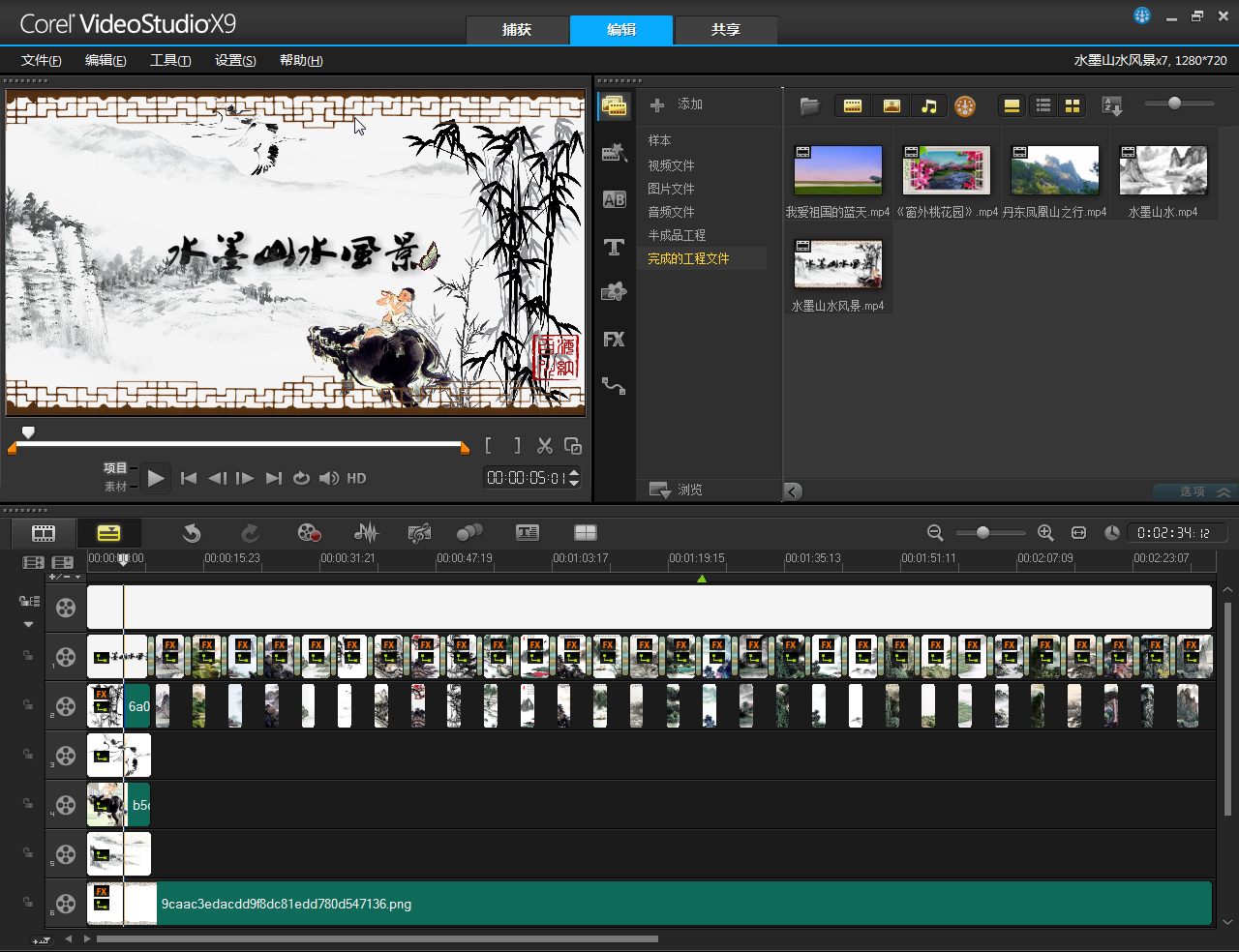1239x952 pixels.
Task: Open the Instant Project templates panel
Action: click(614, 152)
